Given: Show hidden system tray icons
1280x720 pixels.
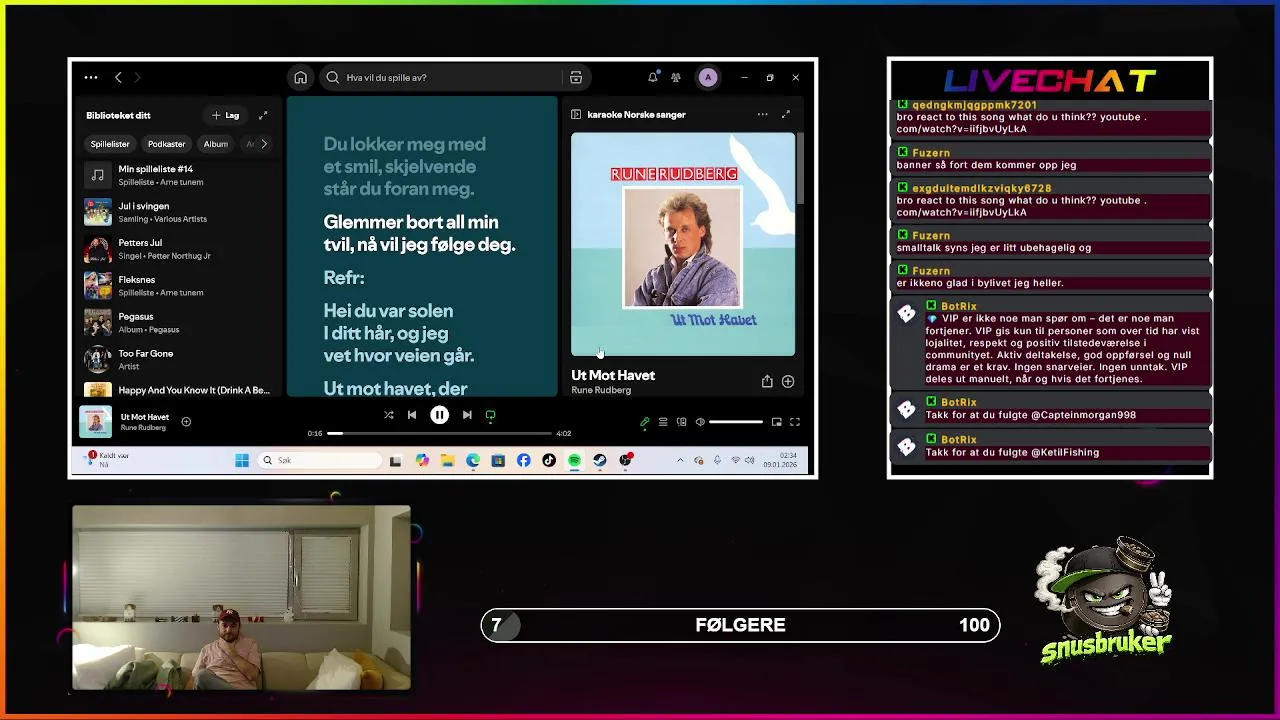Looking at the screenshot, I should click(680, 461).
